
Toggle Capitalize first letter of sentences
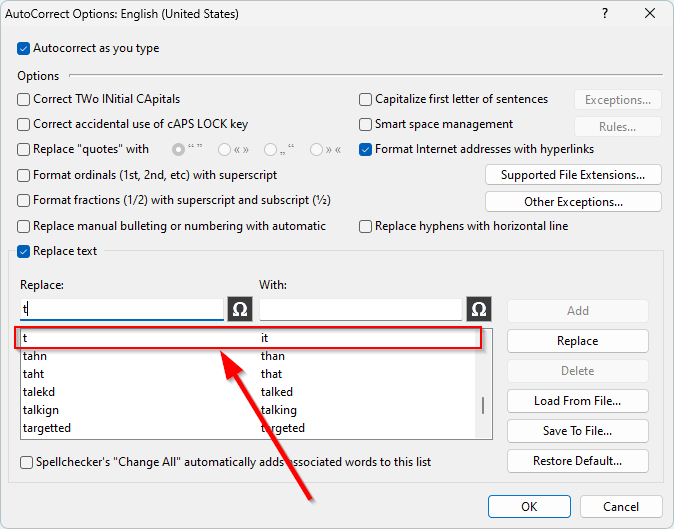click(366, 99)
